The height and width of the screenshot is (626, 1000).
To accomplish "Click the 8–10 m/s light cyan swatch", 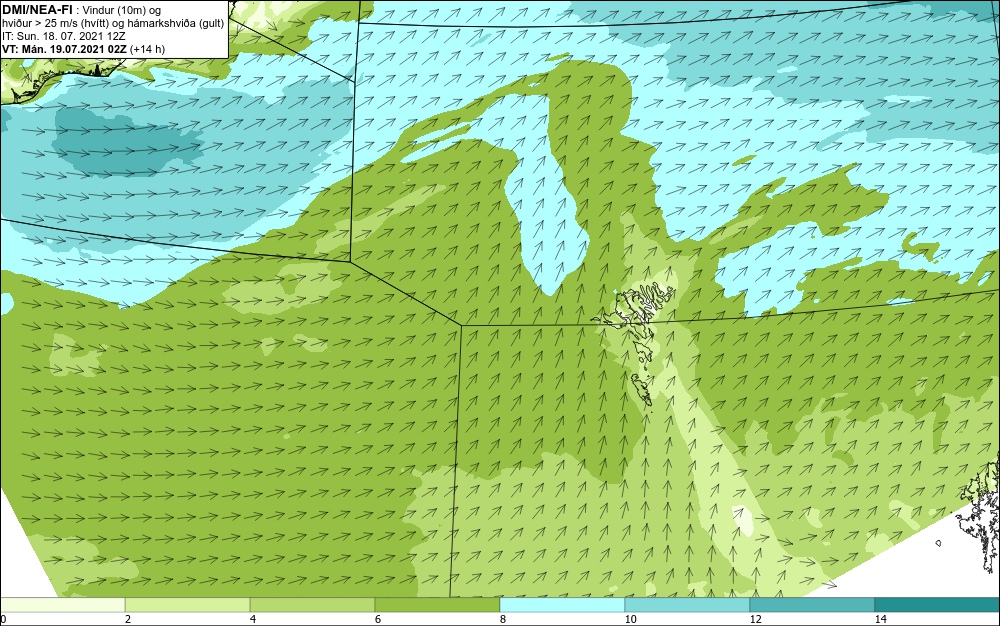I will [562, 605].
